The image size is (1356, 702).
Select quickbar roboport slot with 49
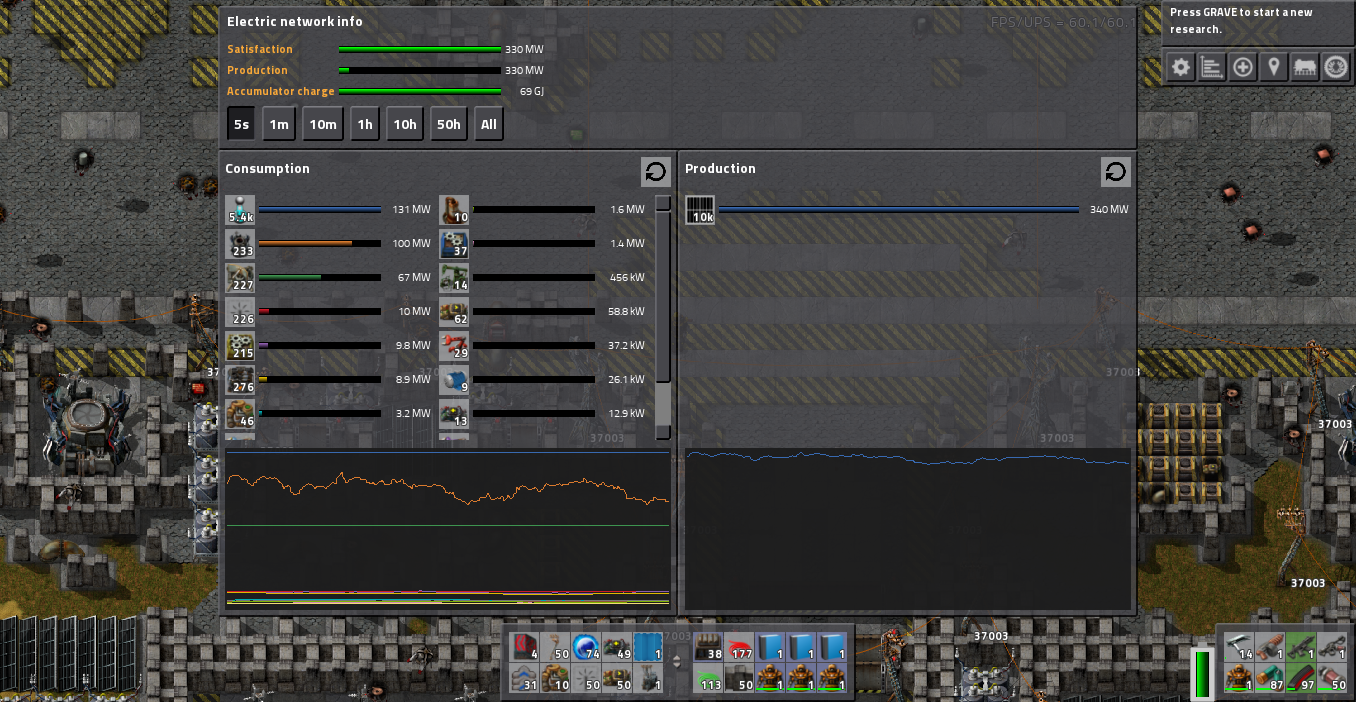619,647
